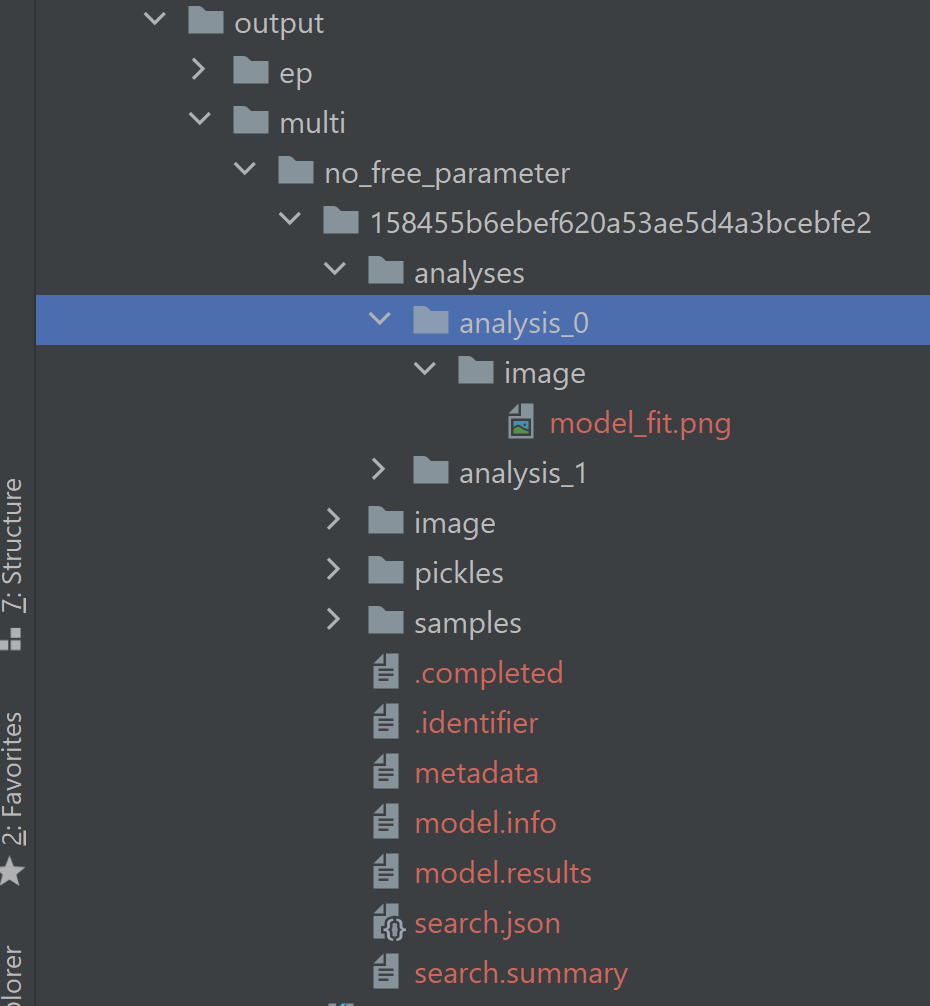Screen dimensions: 930x1006
Task: Click the image folder icon inside analysis_0
Action: click(x=475, y=370)
